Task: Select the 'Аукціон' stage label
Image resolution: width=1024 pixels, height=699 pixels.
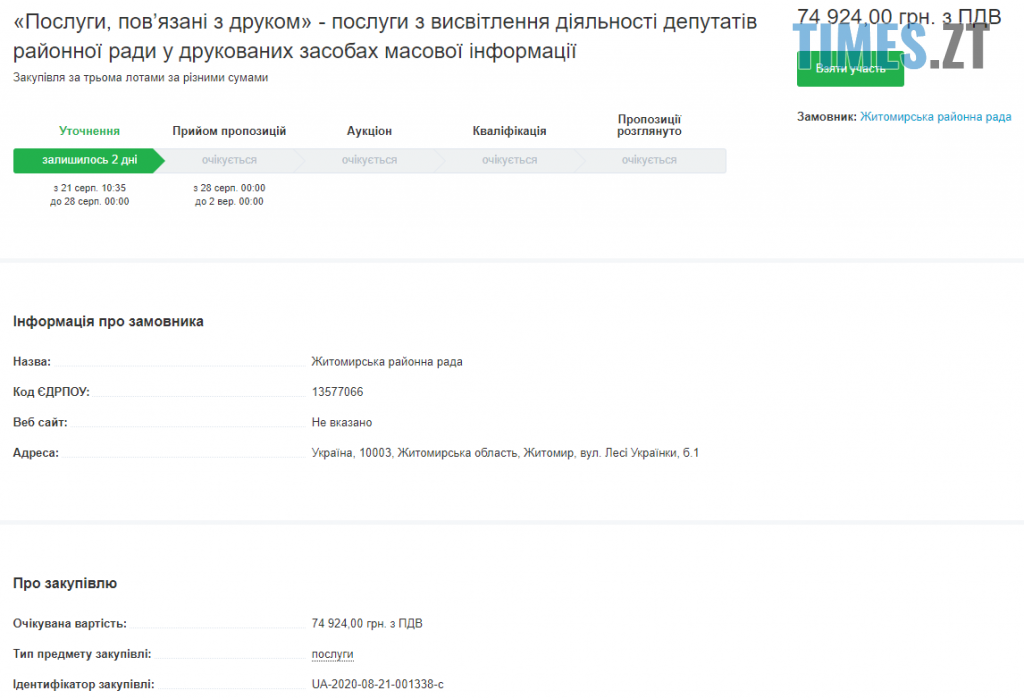Action: click(369, 131)
